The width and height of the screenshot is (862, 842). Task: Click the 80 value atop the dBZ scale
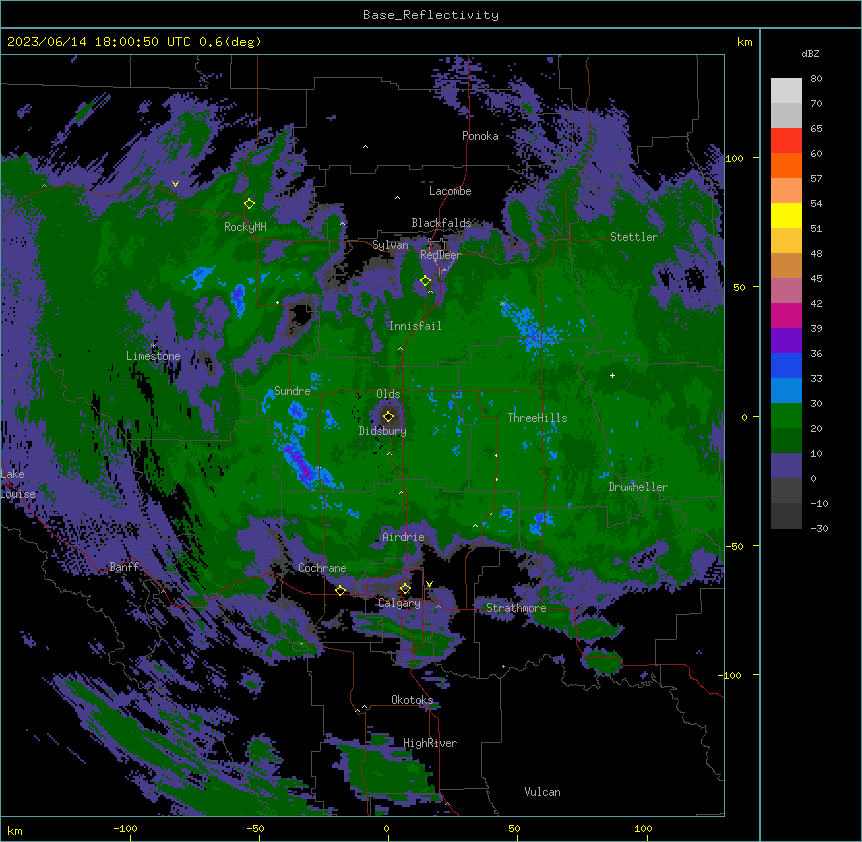point(816,79)
